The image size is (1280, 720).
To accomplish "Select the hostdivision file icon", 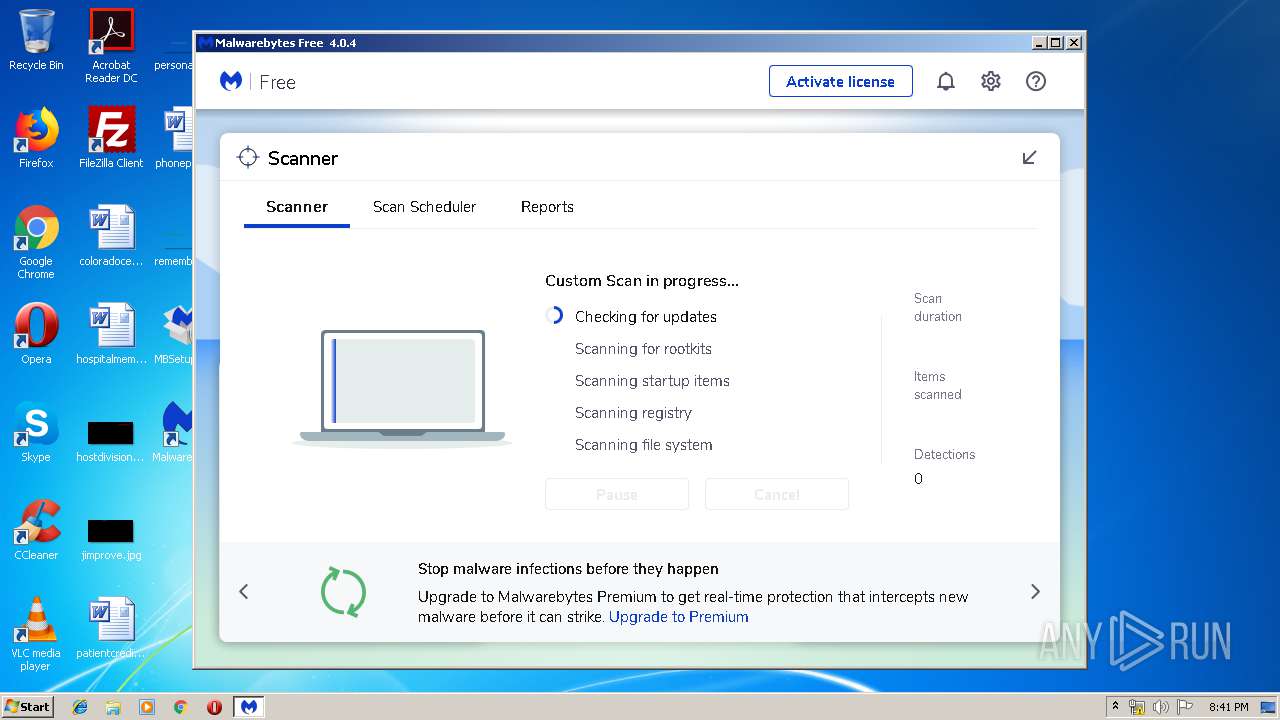I will [111, 440].
